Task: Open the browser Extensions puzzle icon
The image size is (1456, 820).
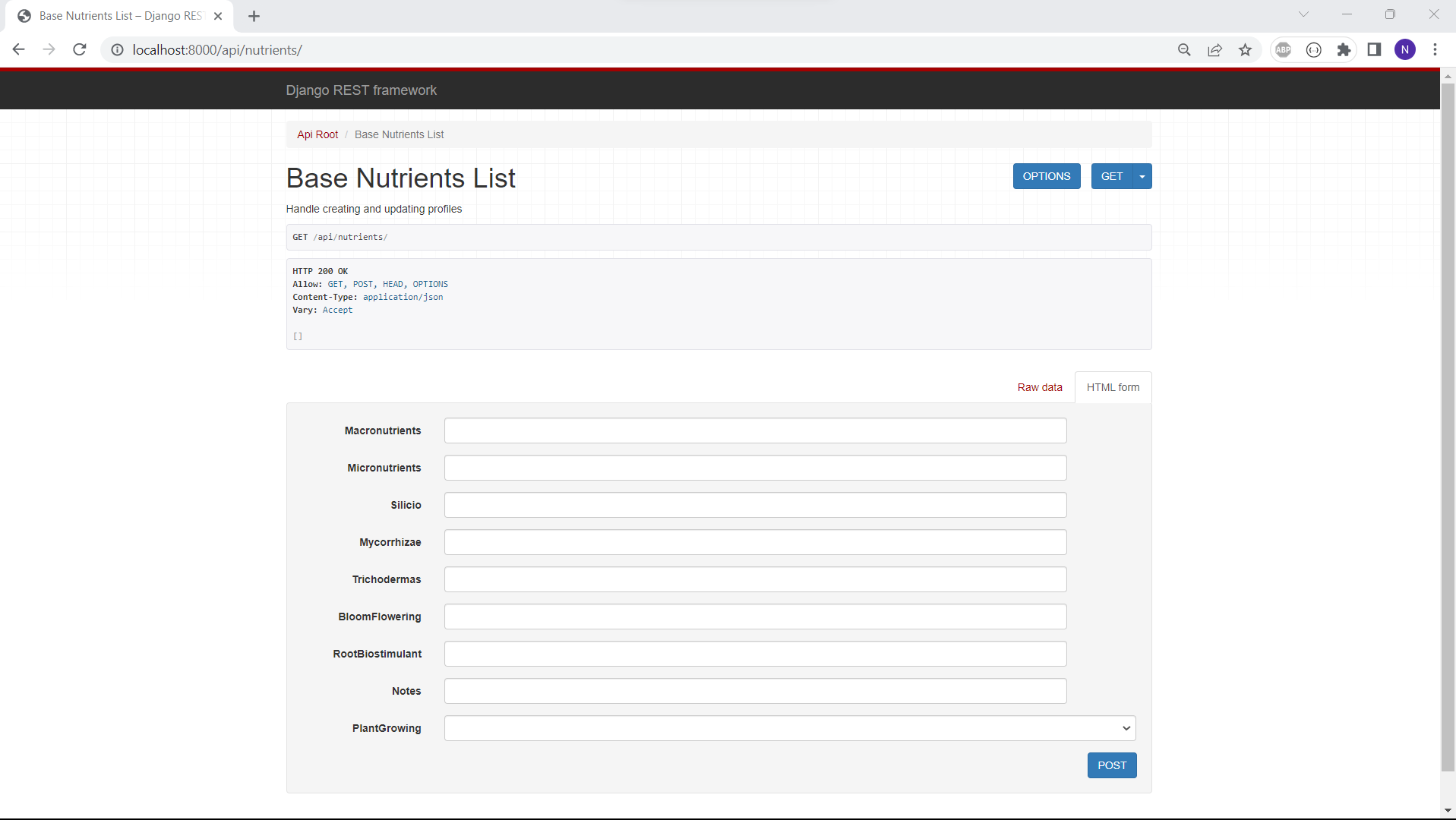Action: tap(1344, 50)
